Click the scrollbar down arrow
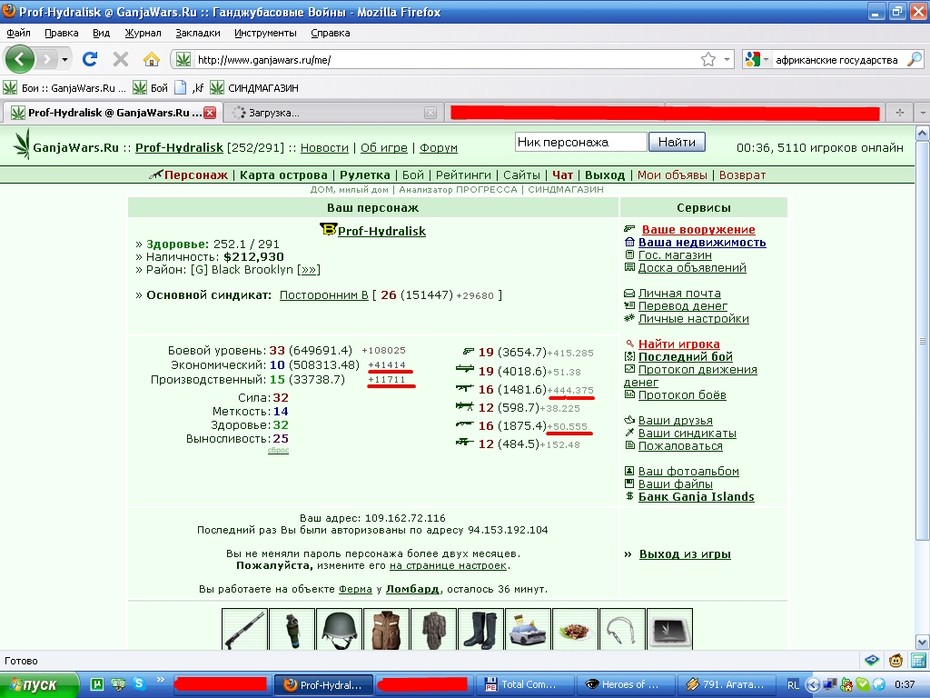Image resolution: width=930 pixels, height=698 pixels. point(922,642)
